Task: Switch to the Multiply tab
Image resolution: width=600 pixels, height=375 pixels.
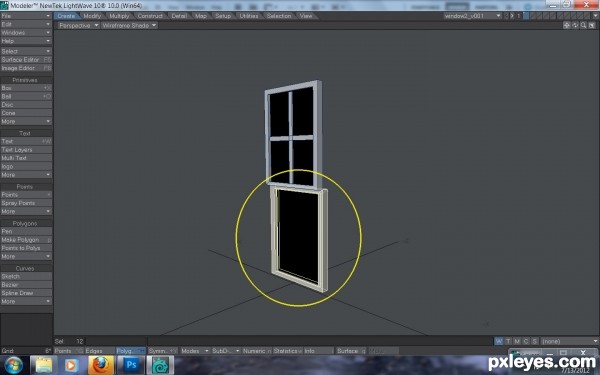Action: 119,16
